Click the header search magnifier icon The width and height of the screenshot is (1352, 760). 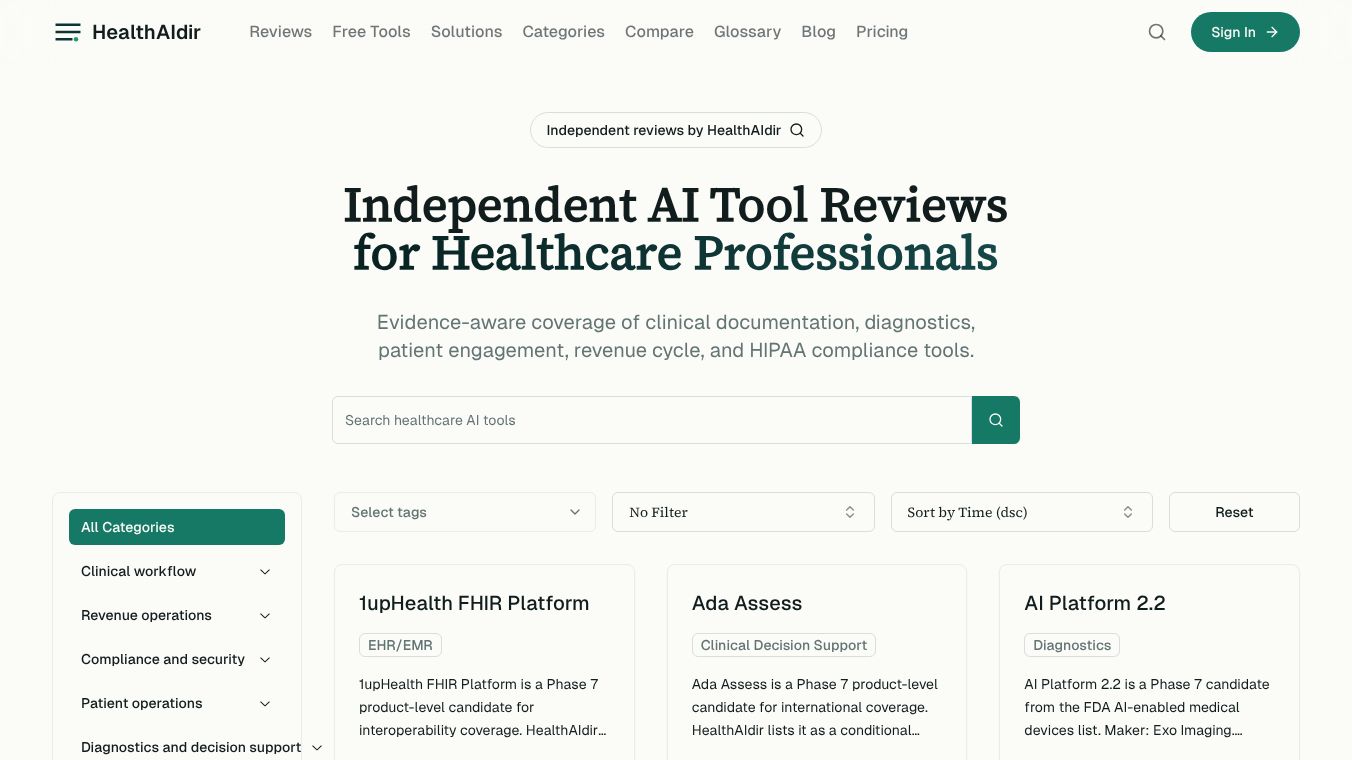[x=1157, y=32]
